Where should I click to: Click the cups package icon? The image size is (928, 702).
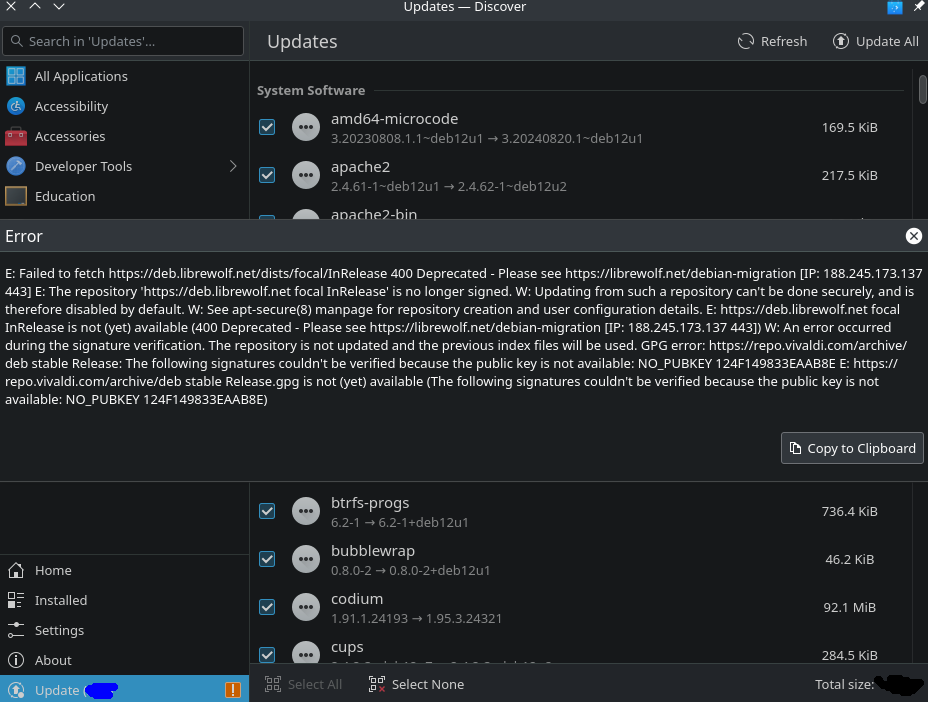tap(306, 652)
